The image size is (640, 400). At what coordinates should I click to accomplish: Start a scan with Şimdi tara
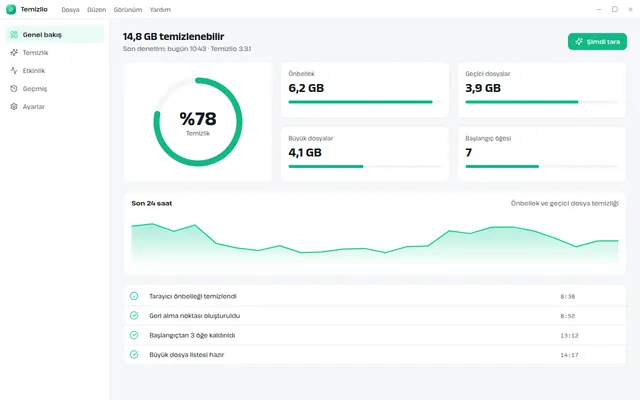click(x=597, y=42)
